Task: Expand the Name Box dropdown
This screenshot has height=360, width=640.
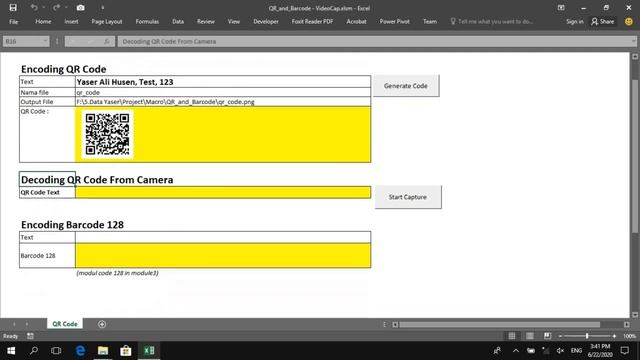Action: tap(45, 41)
